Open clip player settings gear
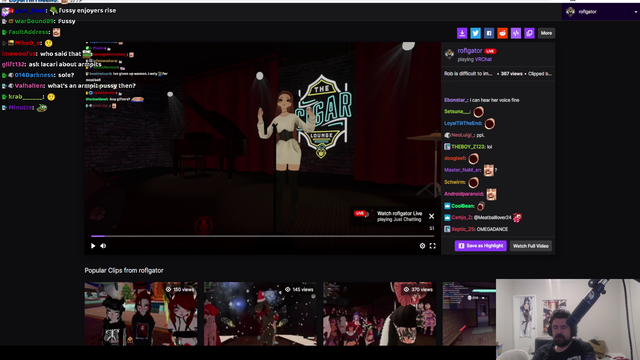The height and width of the screenshot is (360, 640). point(422,246)
